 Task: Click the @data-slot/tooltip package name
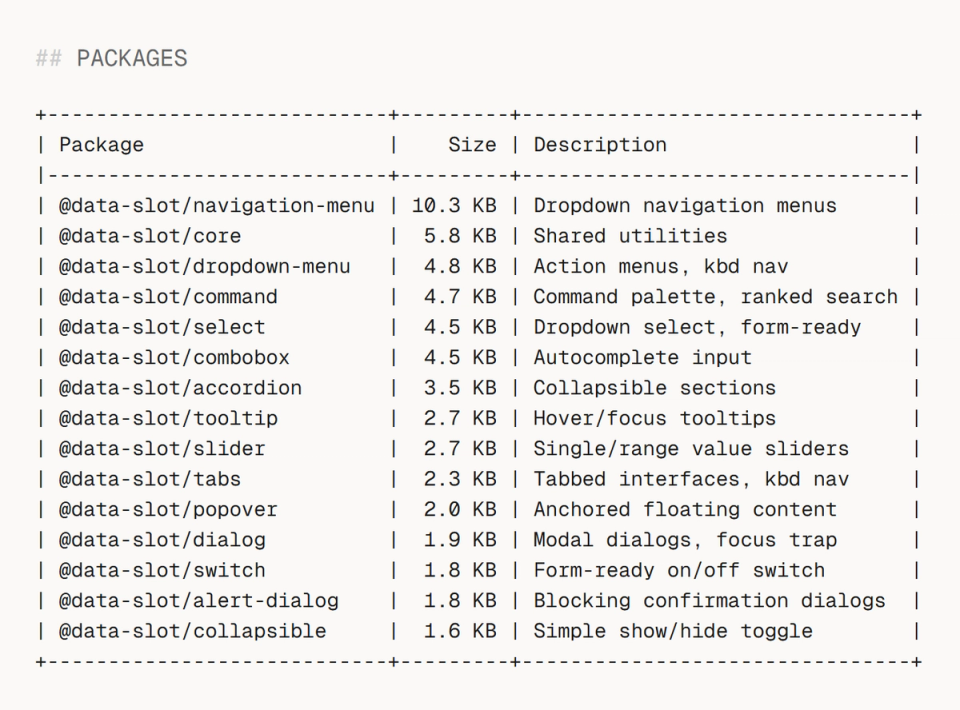[x=168, y=418]
